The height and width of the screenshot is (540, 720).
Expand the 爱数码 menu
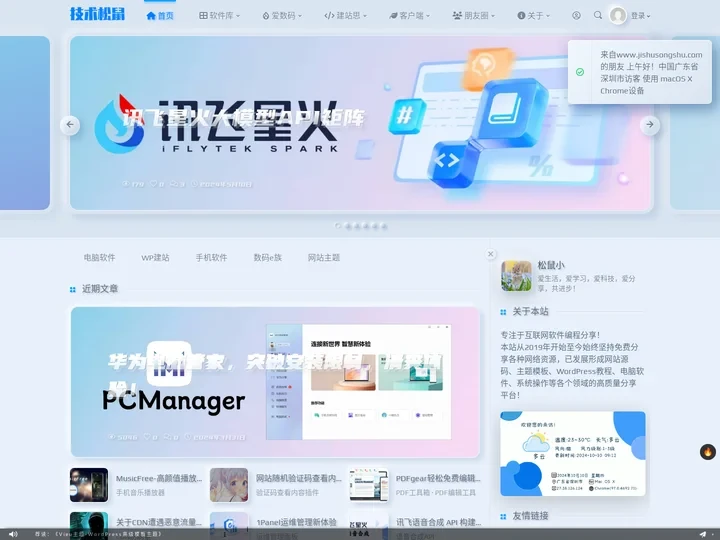281,16
